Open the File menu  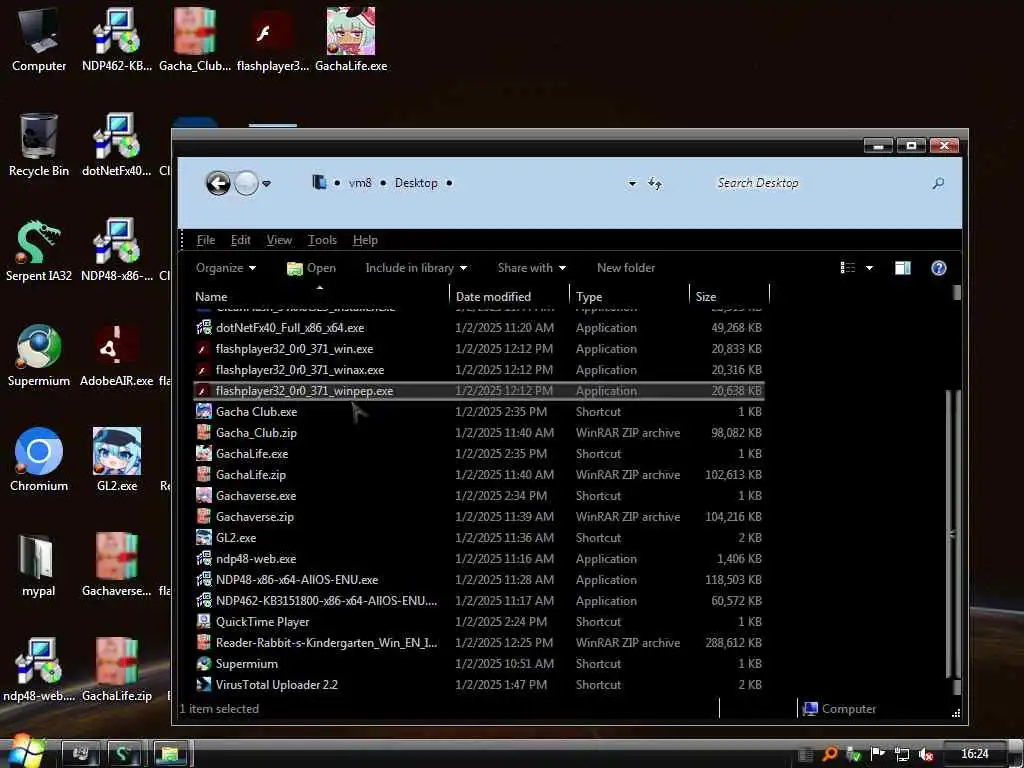point(206,240)
